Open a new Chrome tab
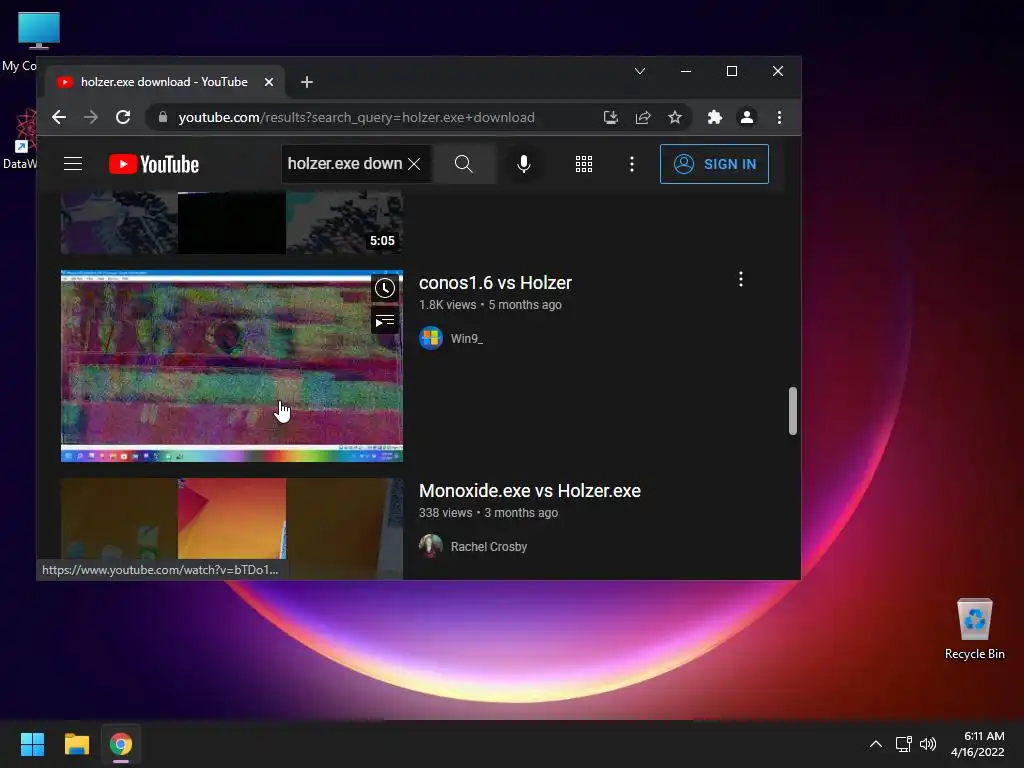 point(307,82)
